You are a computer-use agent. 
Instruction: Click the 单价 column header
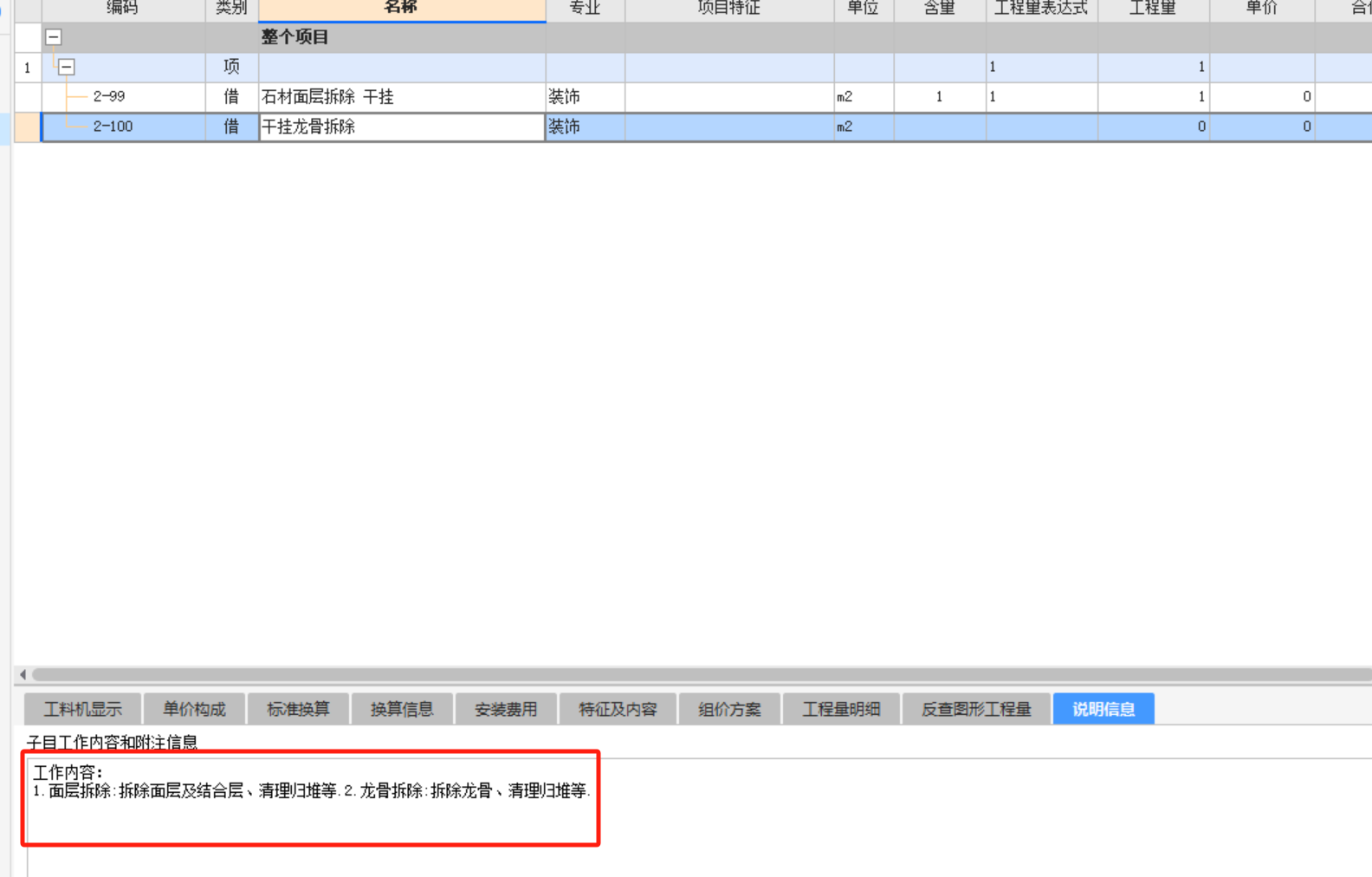1262,9
